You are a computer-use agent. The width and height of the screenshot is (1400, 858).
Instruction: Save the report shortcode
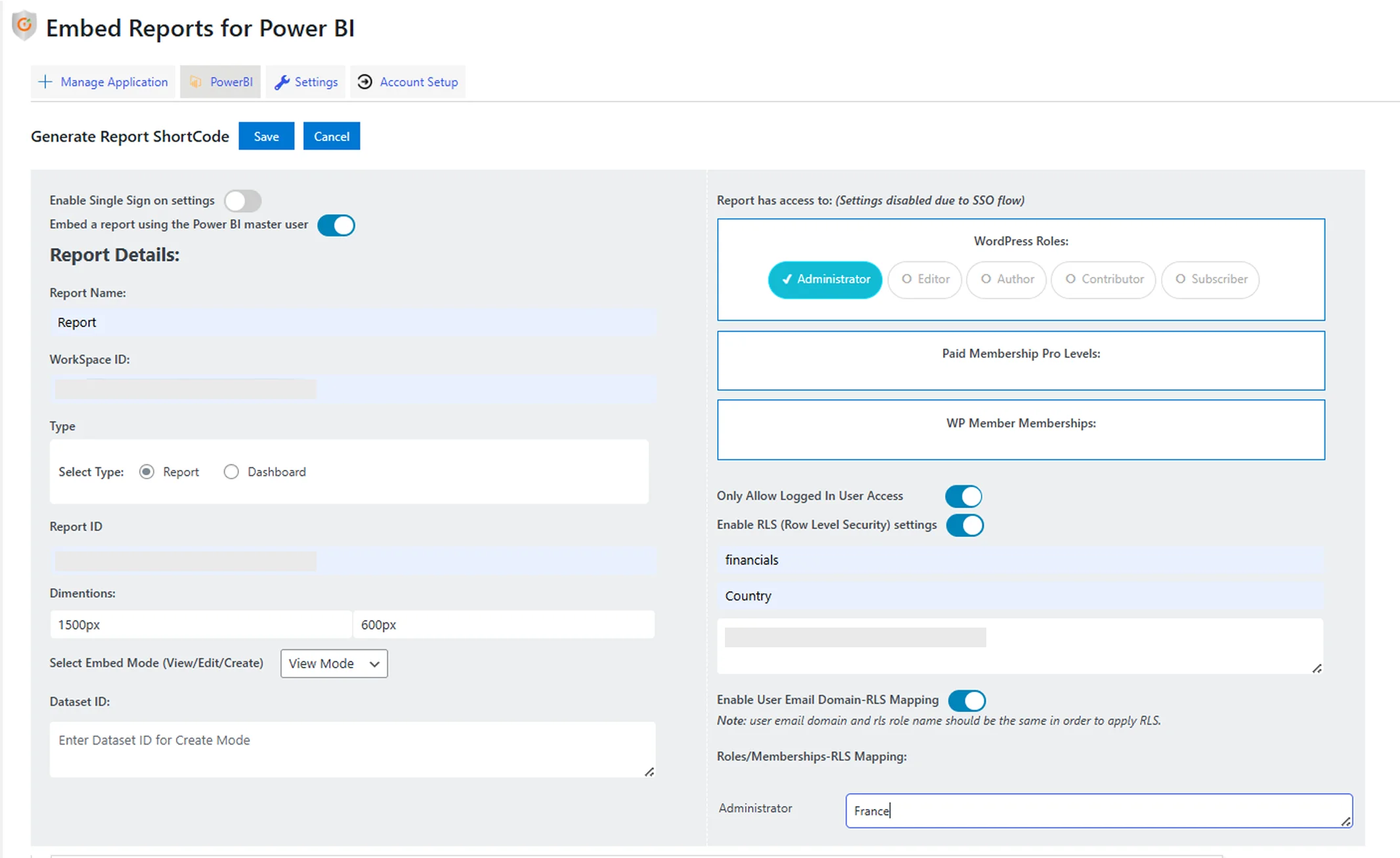[266, 136]
